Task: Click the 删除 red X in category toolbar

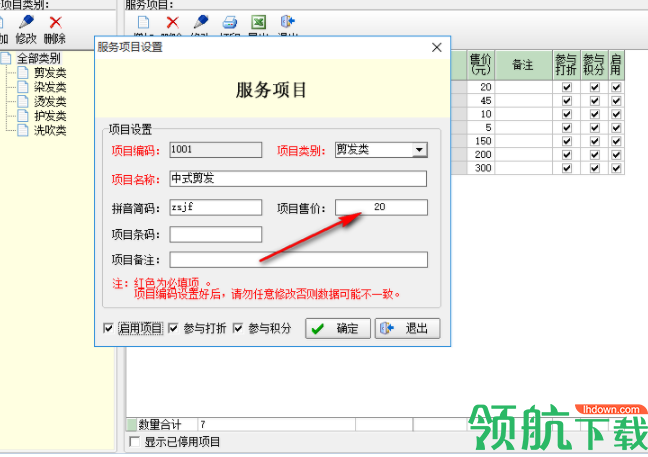Action: [x=55, y=22]
